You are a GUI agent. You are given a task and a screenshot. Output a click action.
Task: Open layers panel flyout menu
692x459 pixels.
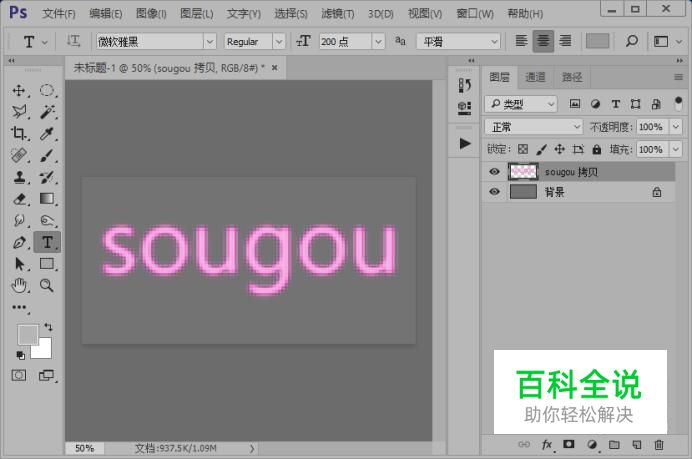(678, 77)
